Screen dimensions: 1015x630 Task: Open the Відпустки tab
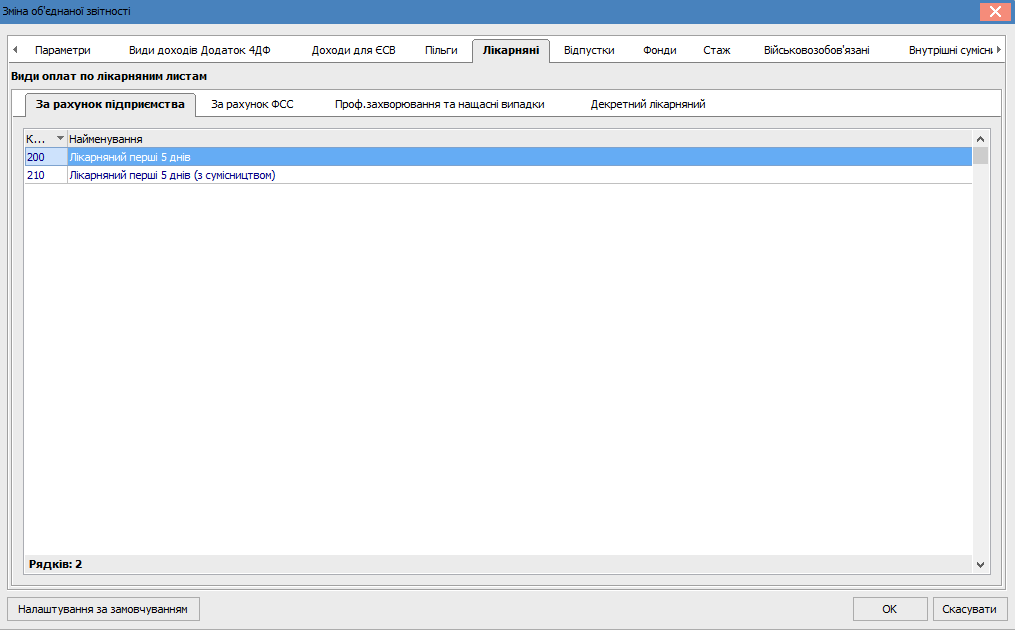(589, 50)
